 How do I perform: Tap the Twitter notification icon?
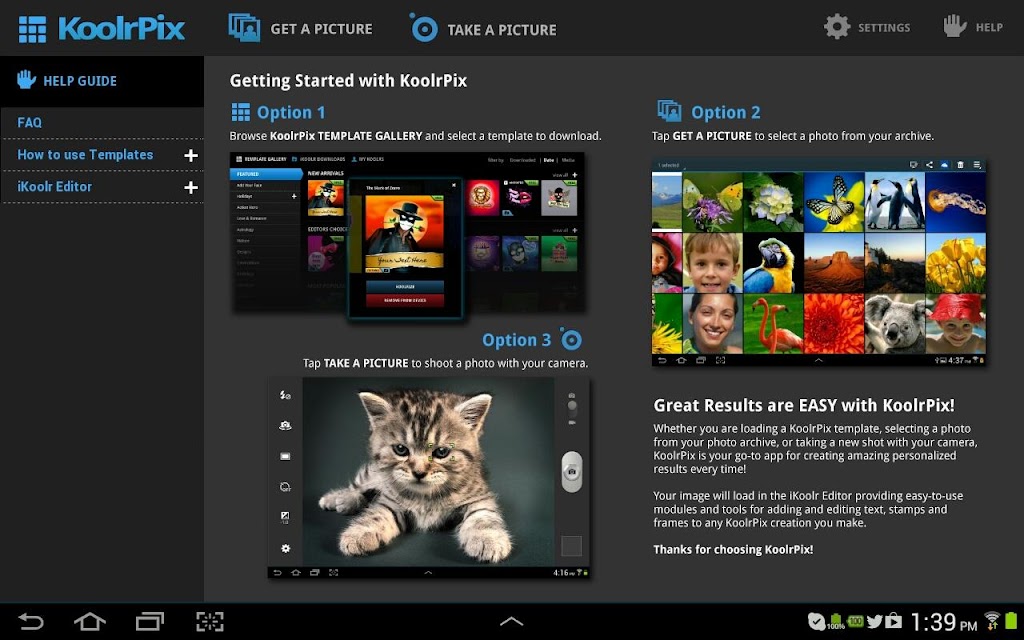[875, 622]
